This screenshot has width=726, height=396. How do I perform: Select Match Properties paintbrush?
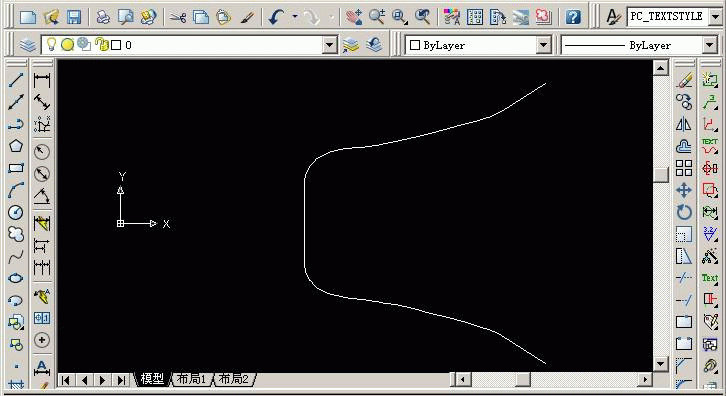247,17
